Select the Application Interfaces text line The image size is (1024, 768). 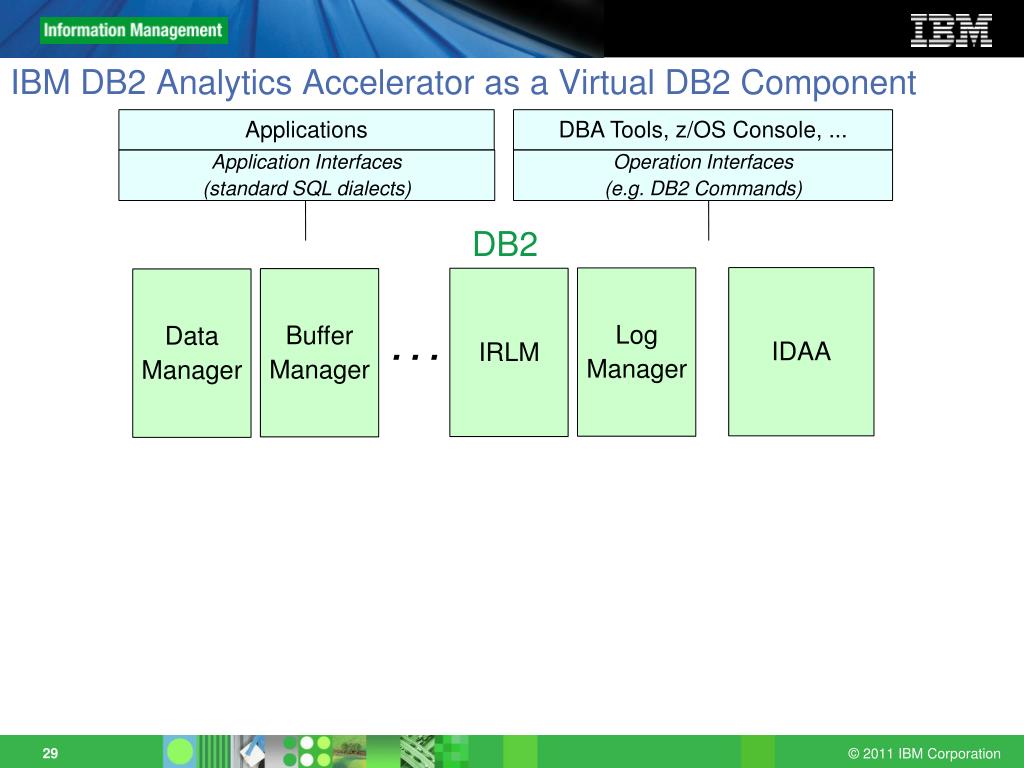tap(307, 162)
